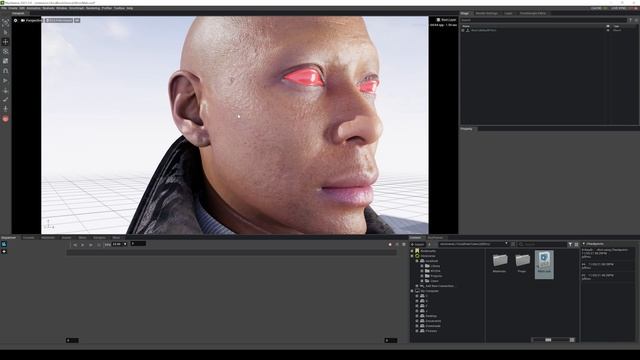
Task: Click the filter funnel icon in Content browser
Action: coord(570,244)
